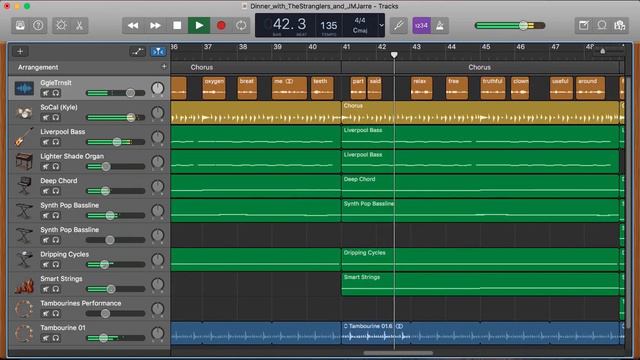Toggle the 1234 Count-in button
Screen dimensions: 640x360
pyautogui.click(x=422, y=25)
